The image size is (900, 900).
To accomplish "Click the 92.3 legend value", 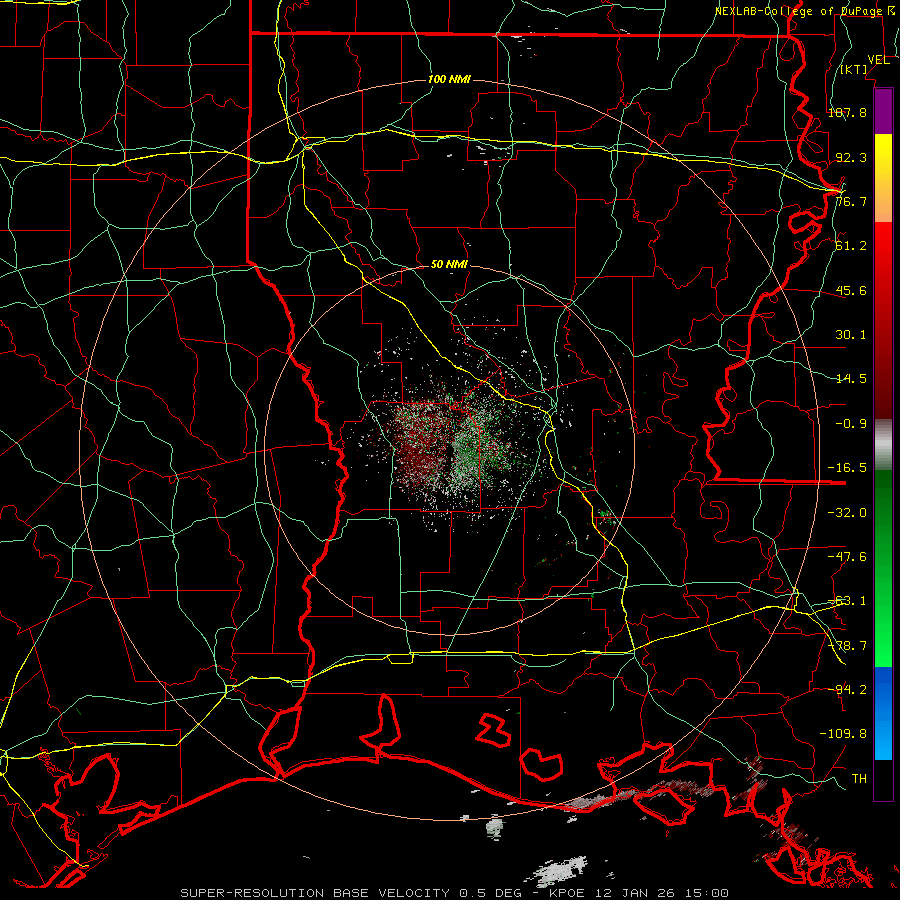I will tap(851, 157).
